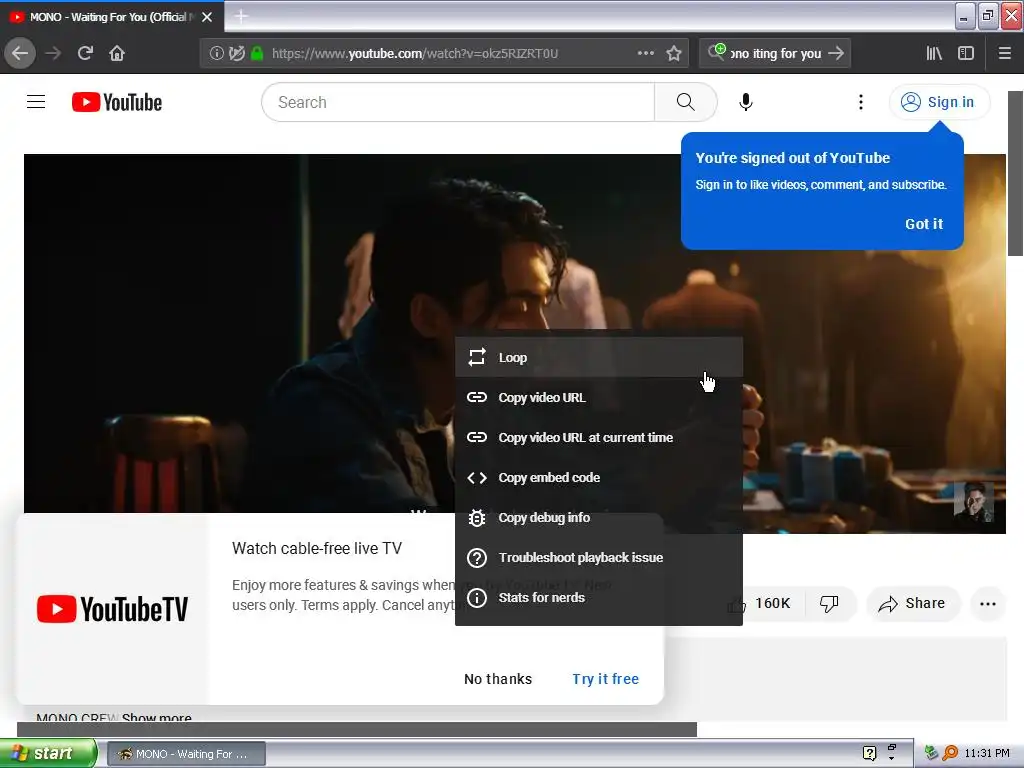Viewport: 1024px width, 768px height.
Task: Open Windows Start button
Action: click(x=48, y=753)
